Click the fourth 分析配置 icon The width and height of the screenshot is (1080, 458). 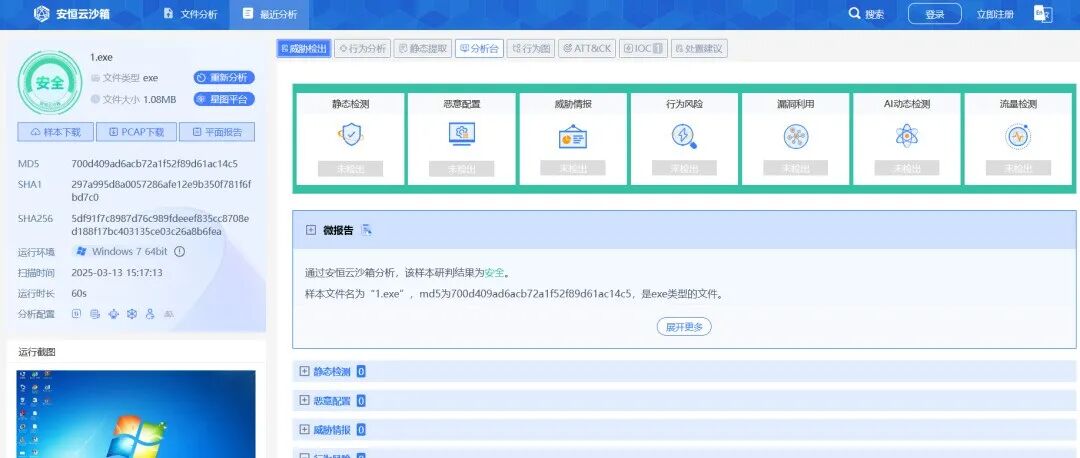point(132,314)
